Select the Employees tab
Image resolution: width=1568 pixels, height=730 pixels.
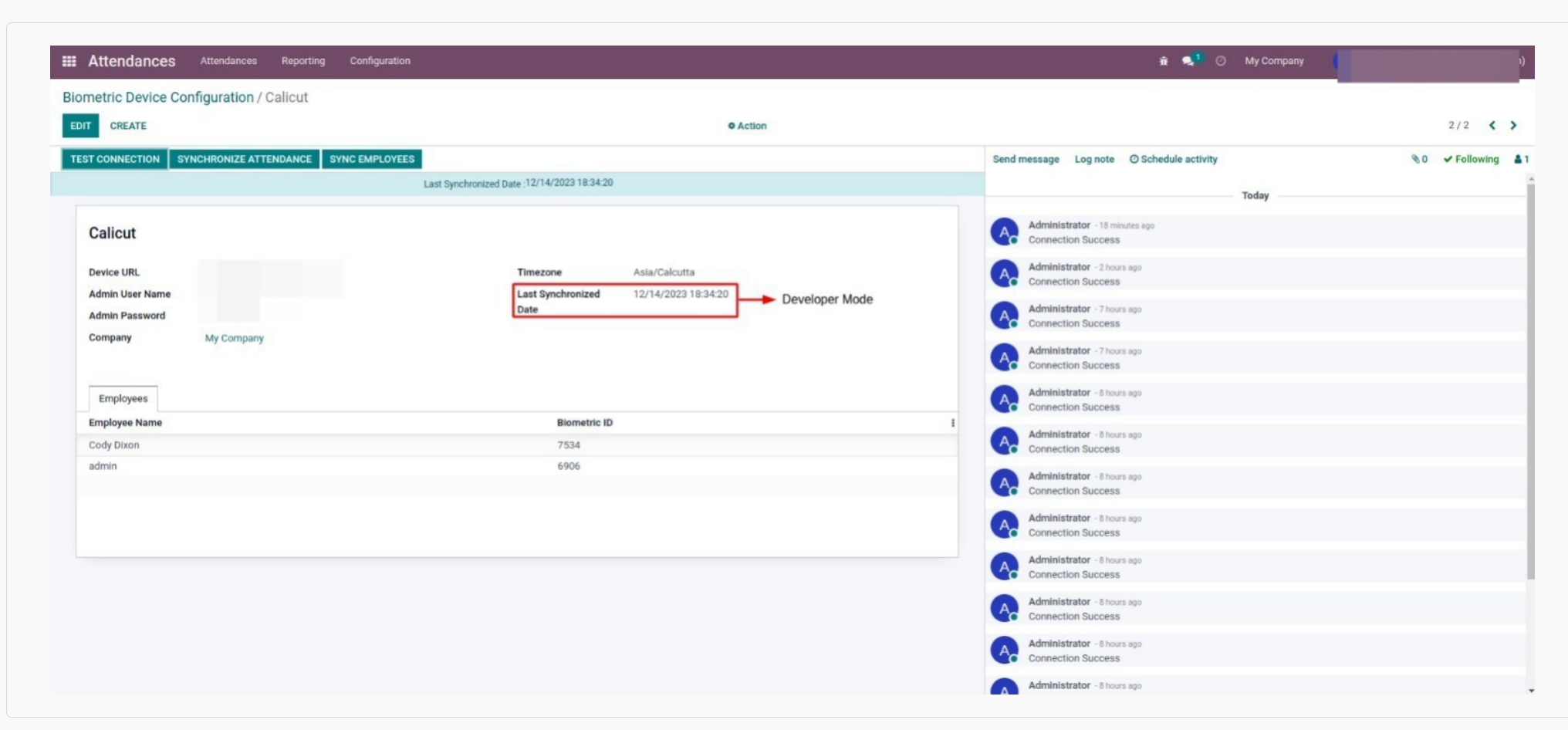coord(123,398)
